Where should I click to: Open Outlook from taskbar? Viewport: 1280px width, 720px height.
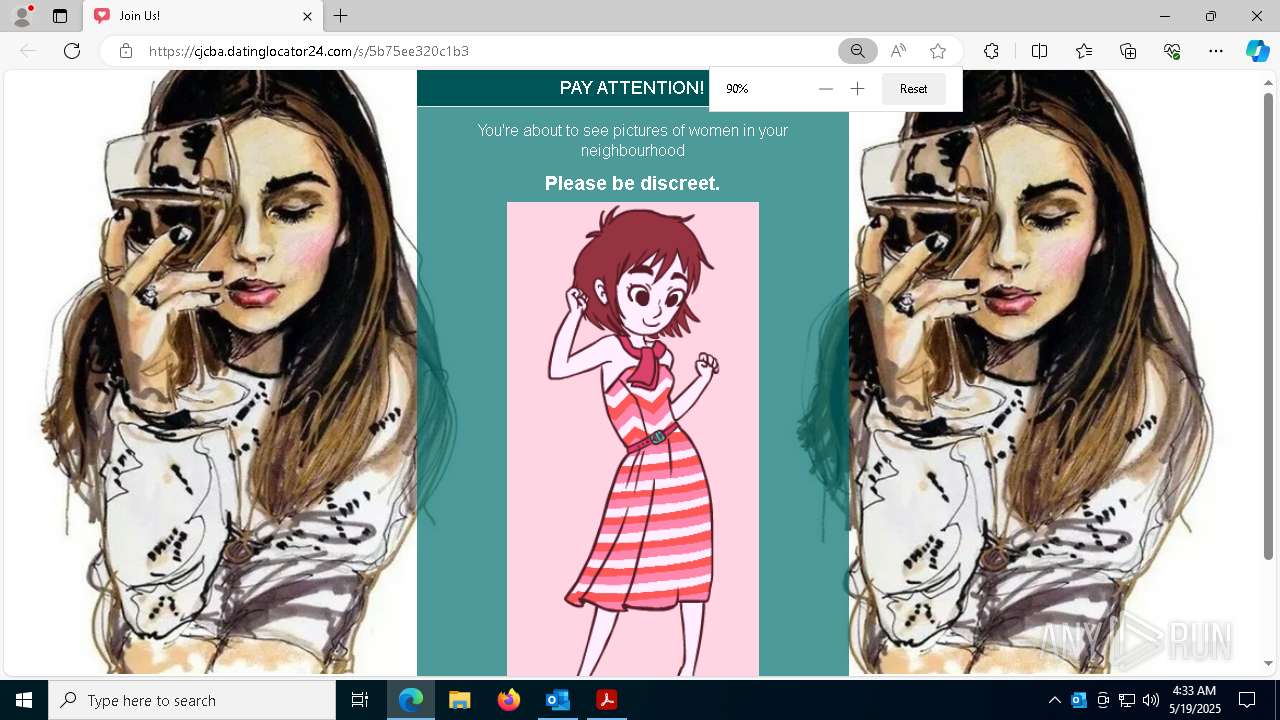click(x=557, y=700)
